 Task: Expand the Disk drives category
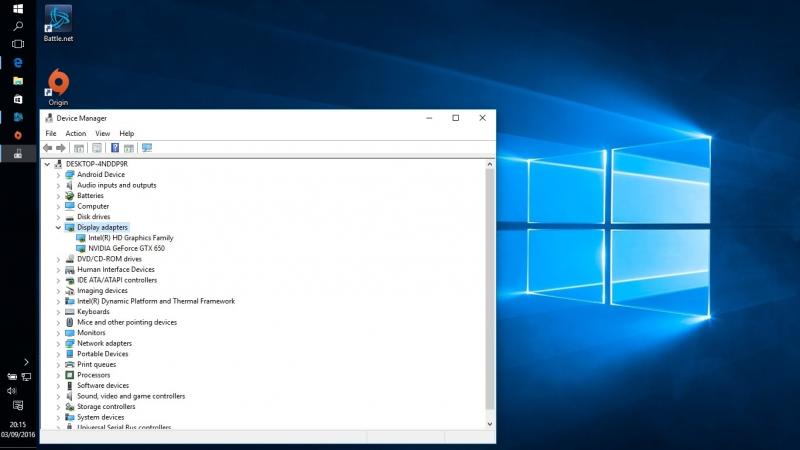[58, 217]
